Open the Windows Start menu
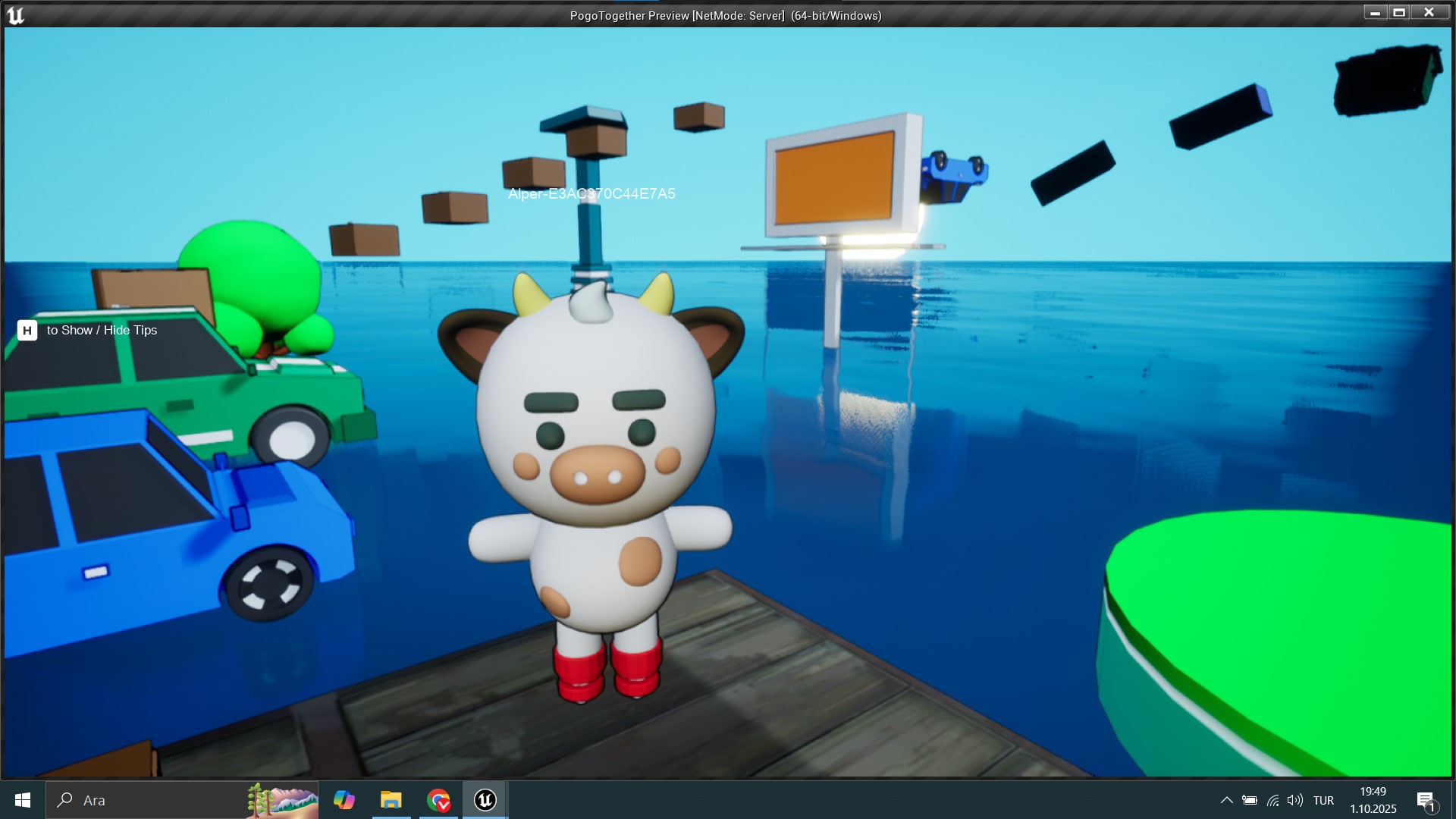This screenshot has height=819, width=1456. (x=23, y=800)
